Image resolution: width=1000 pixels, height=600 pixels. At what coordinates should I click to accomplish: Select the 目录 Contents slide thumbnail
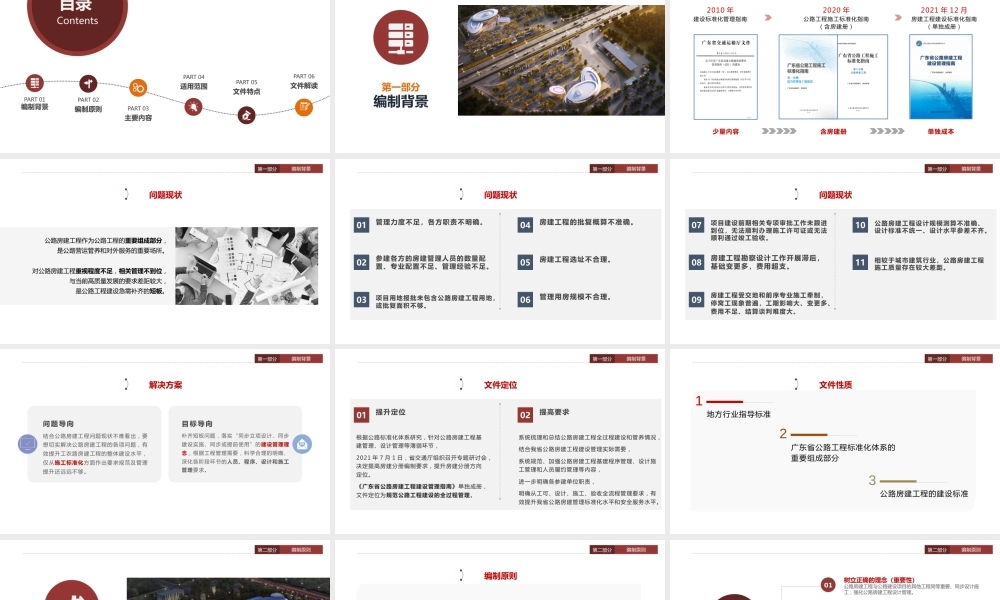pyautogui.click(x=165, y=76)
